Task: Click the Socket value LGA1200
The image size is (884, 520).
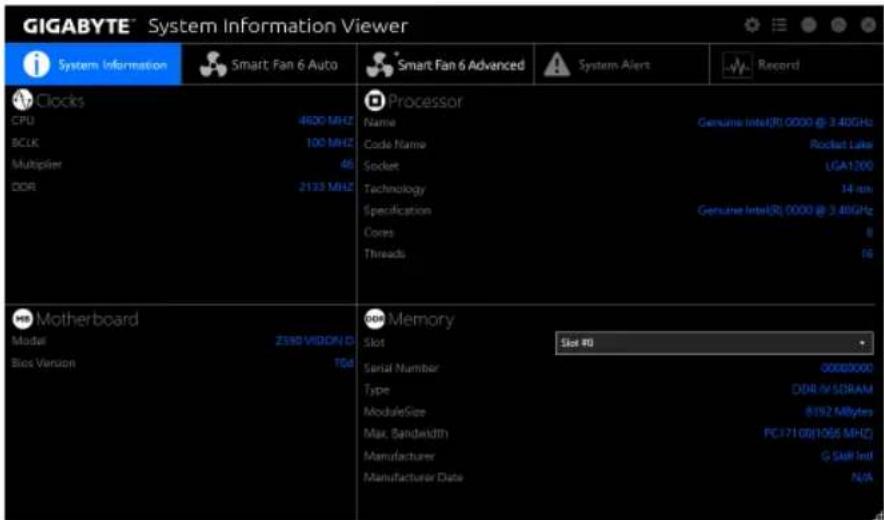Action: tap(850, 166)
